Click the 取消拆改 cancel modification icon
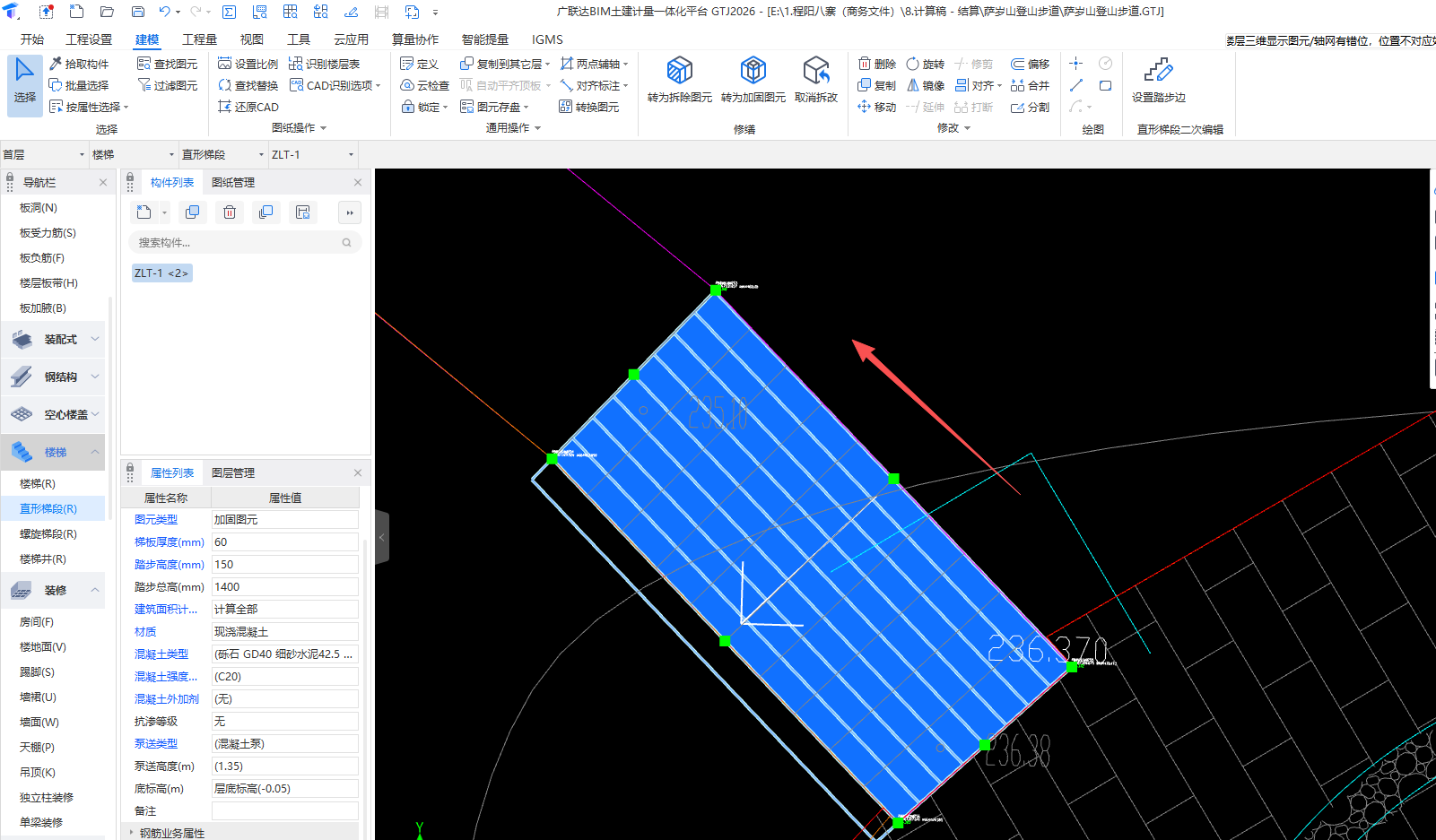 [815, 71]
